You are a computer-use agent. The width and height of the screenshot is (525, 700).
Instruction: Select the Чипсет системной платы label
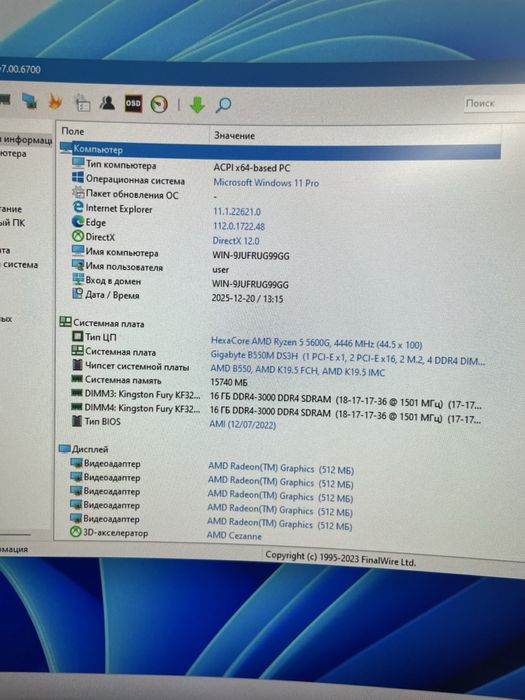[x=137, y=367]
